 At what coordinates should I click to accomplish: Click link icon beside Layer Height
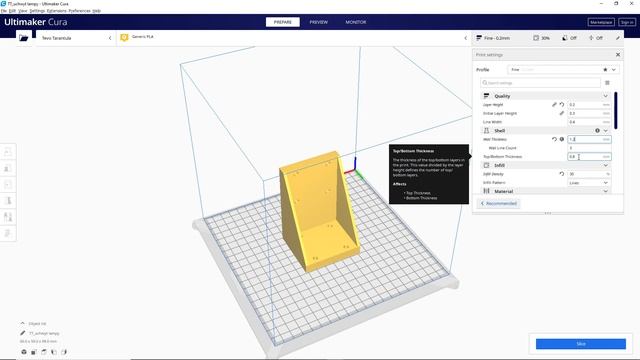click(x=554, y=105)
